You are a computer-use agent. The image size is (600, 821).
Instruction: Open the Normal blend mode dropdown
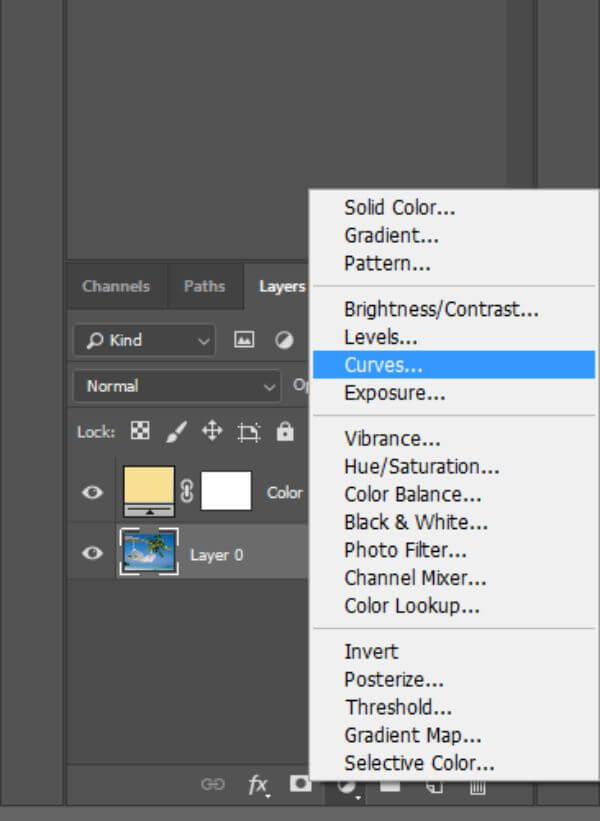[x=176, y=386]
